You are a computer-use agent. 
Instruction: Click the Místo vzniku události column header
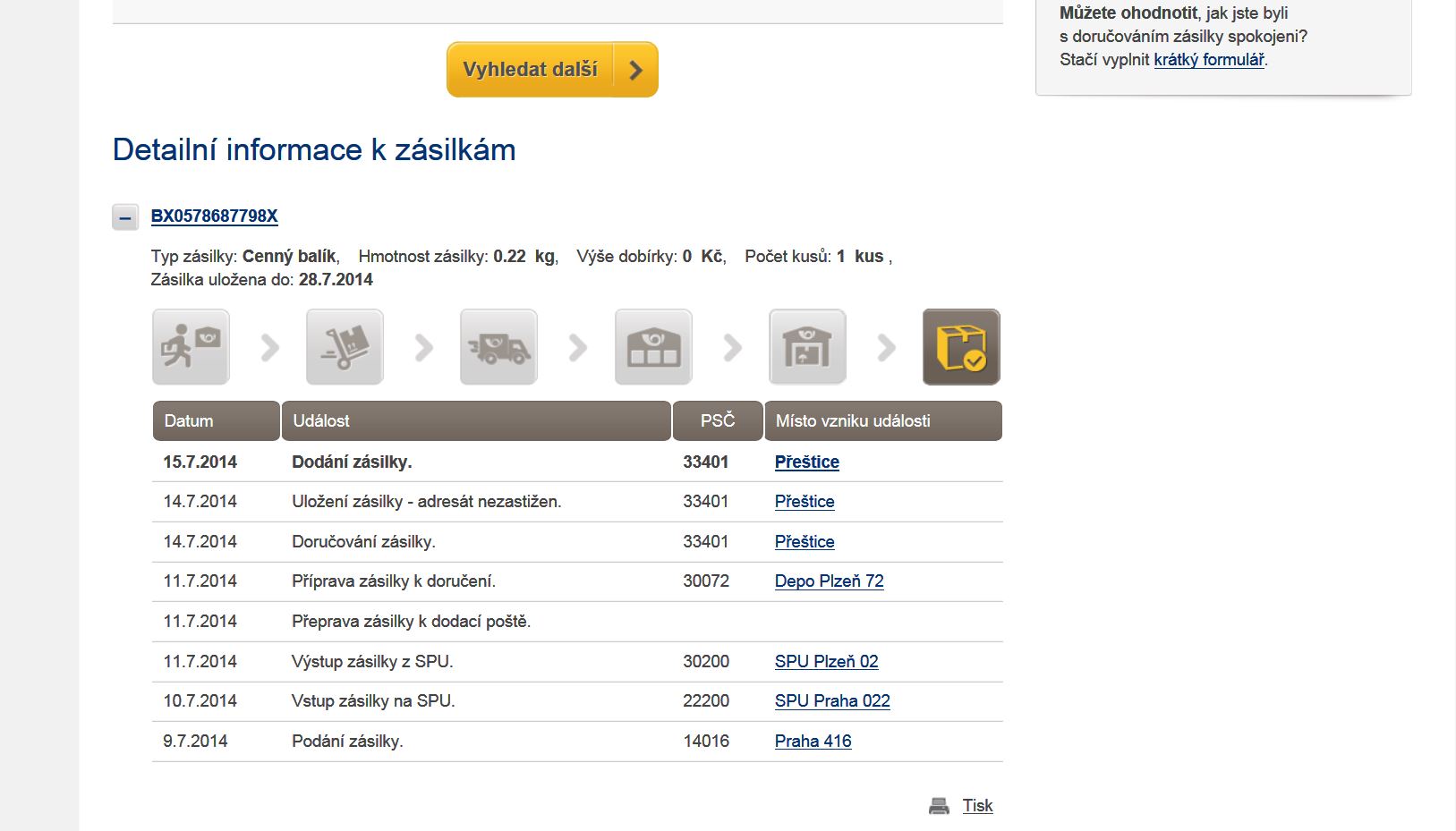pyautogui.click(x=882, y=420)
